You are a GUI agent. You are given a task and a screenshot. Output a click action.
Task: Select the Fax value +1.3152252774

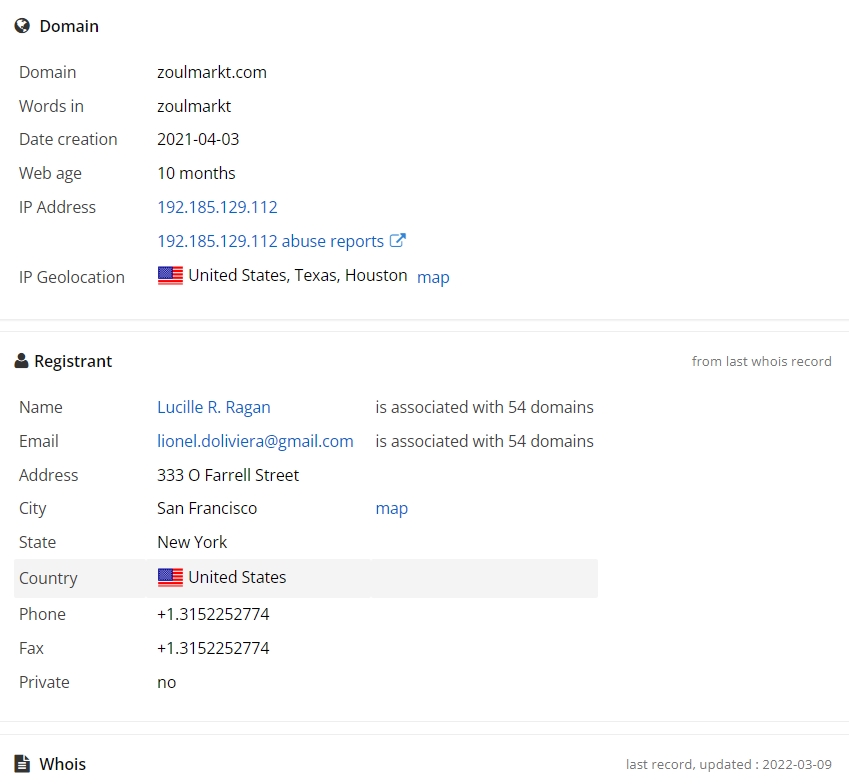pyautogui.click(x=213, y=648)
